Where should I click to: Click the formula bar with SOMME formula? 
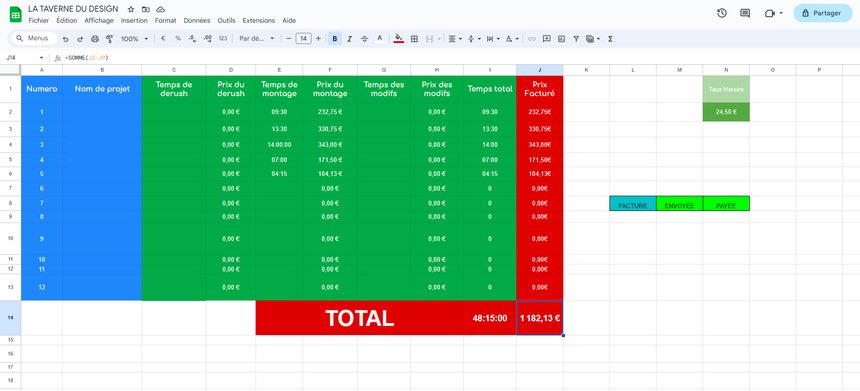[x=461, y=58]
